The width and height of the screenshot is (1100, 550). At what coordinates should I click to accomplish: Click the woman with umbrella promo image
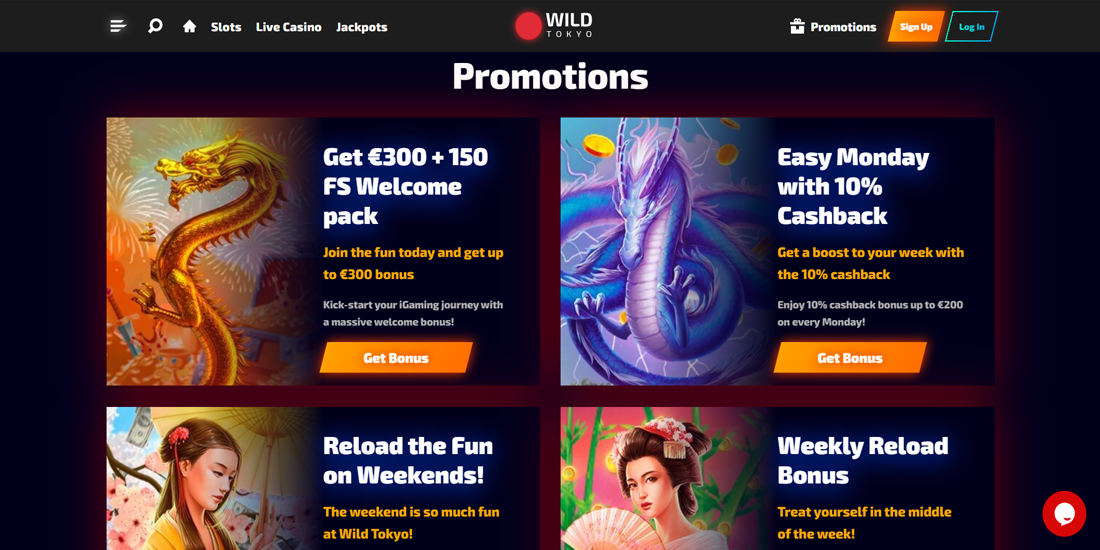(x=210, y=478)
